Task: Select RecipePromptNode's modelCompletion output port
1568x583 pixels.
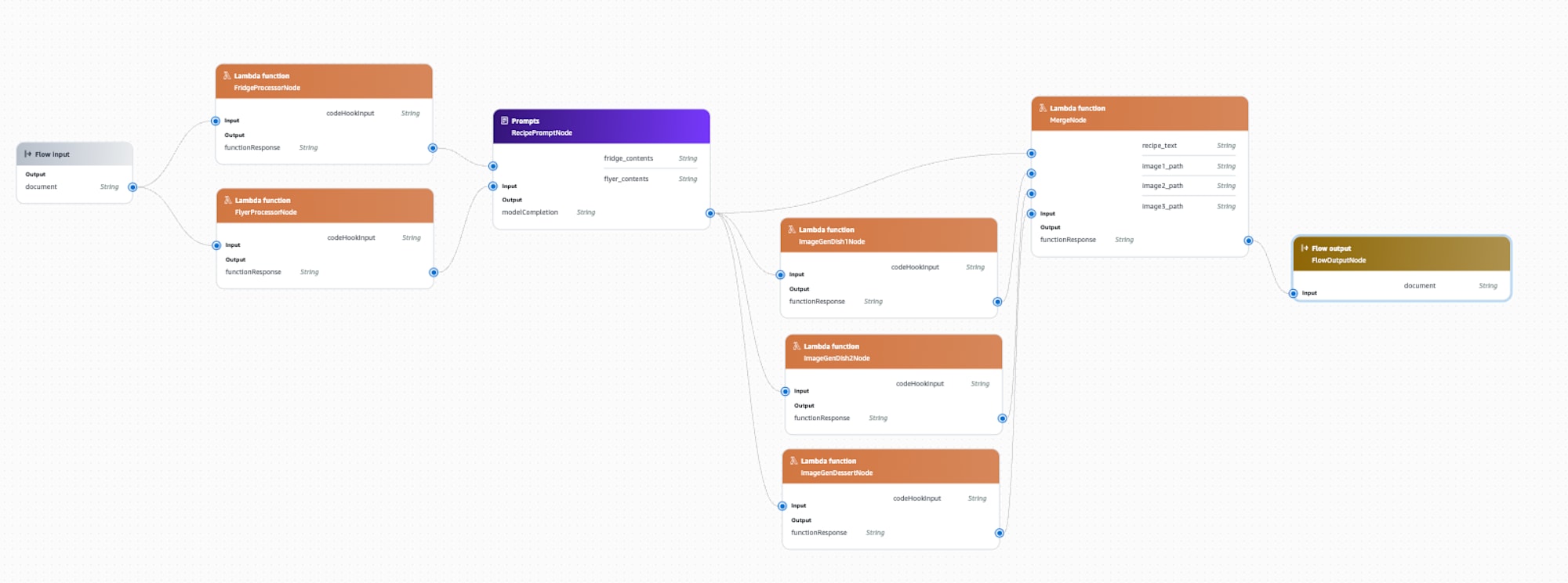Action: [x=710, y=213]
